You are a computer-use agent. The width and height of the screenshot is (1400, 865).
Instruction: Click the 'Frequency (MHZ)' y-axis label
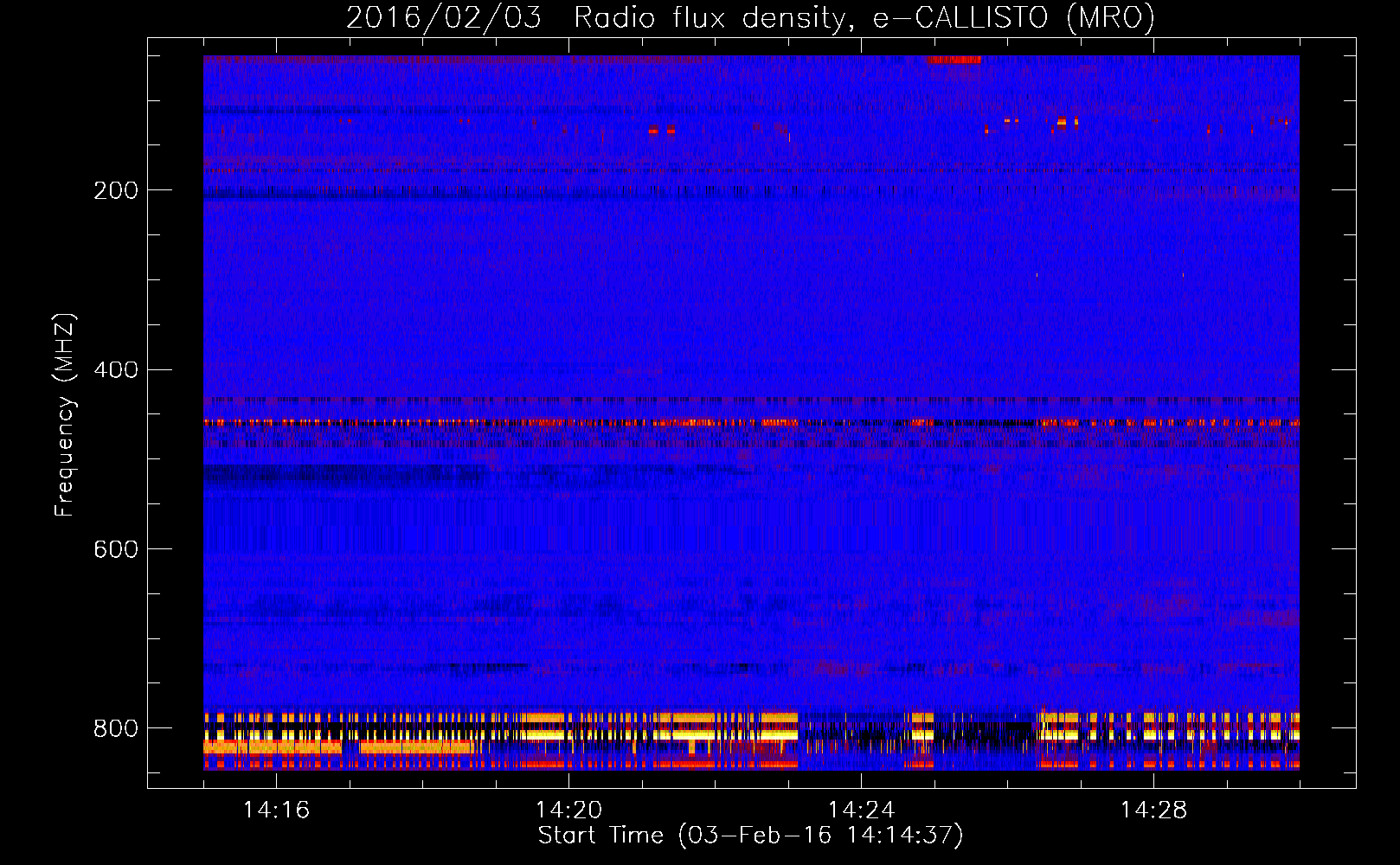click(65, 415)
